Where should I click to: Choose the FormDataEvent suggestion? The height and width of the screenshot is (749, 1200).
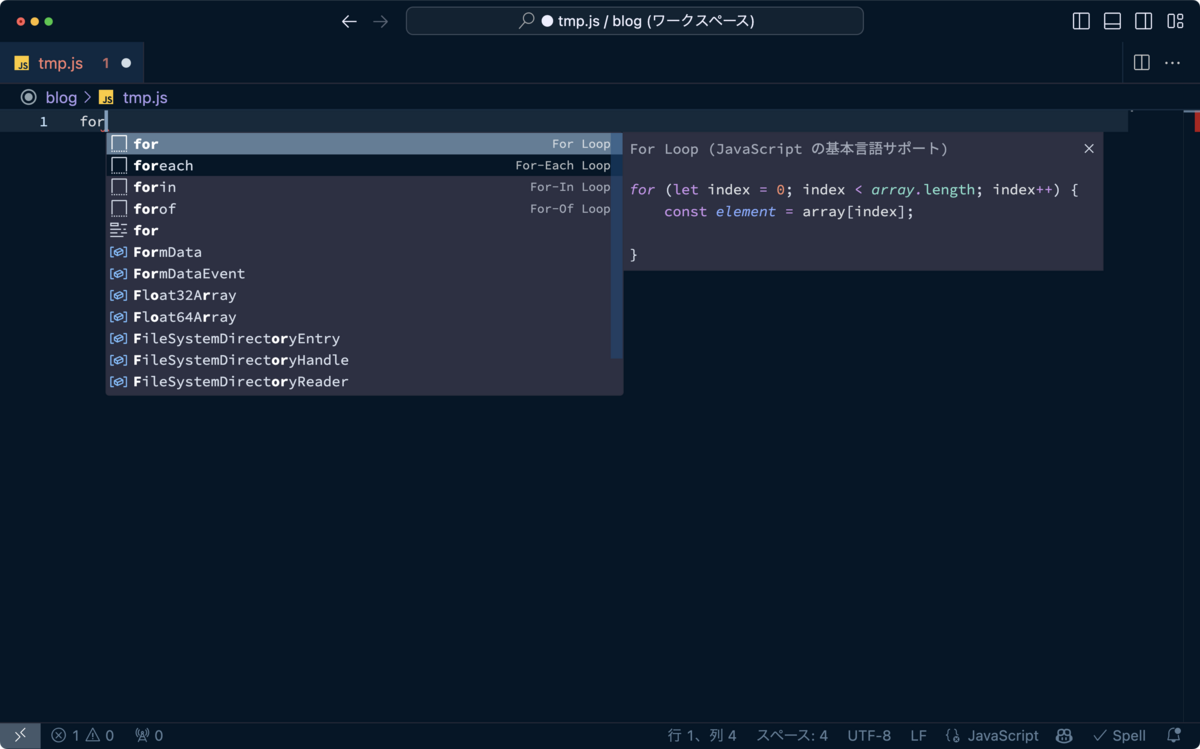click(x=359, y=274)
